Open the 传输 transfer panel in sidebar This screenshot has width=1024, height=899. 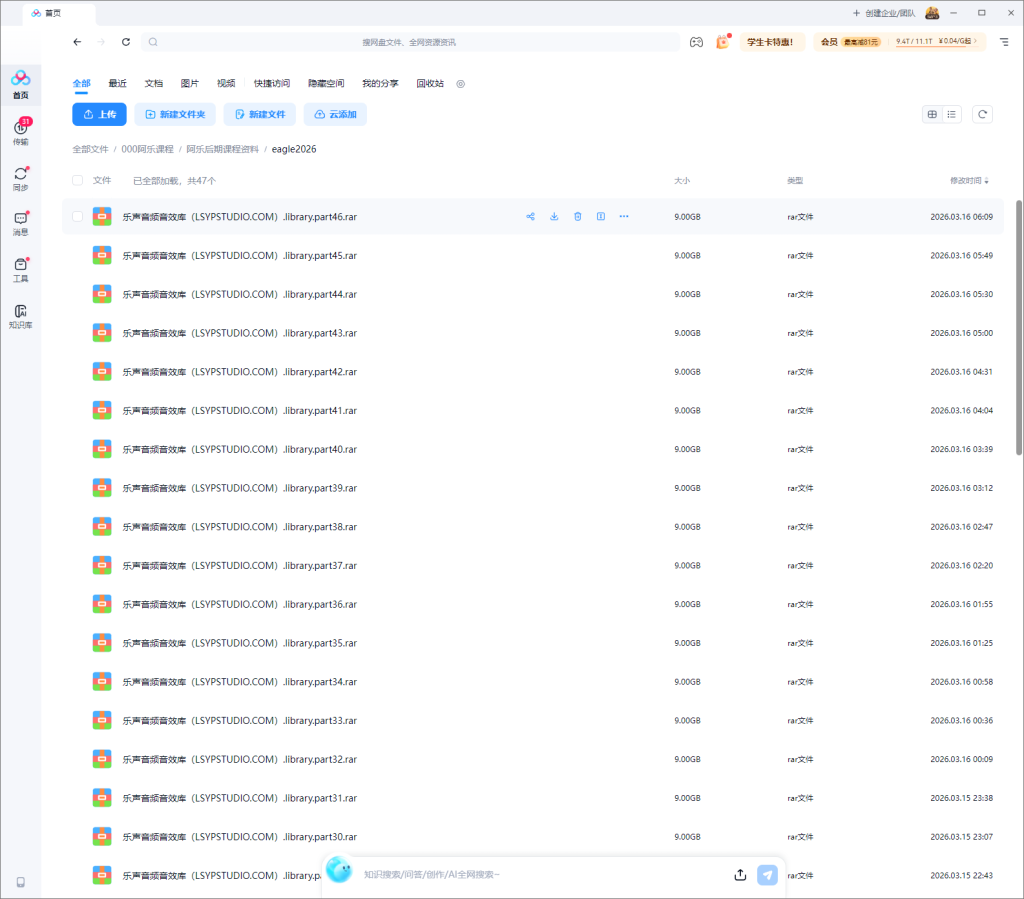tap(20, 132)
